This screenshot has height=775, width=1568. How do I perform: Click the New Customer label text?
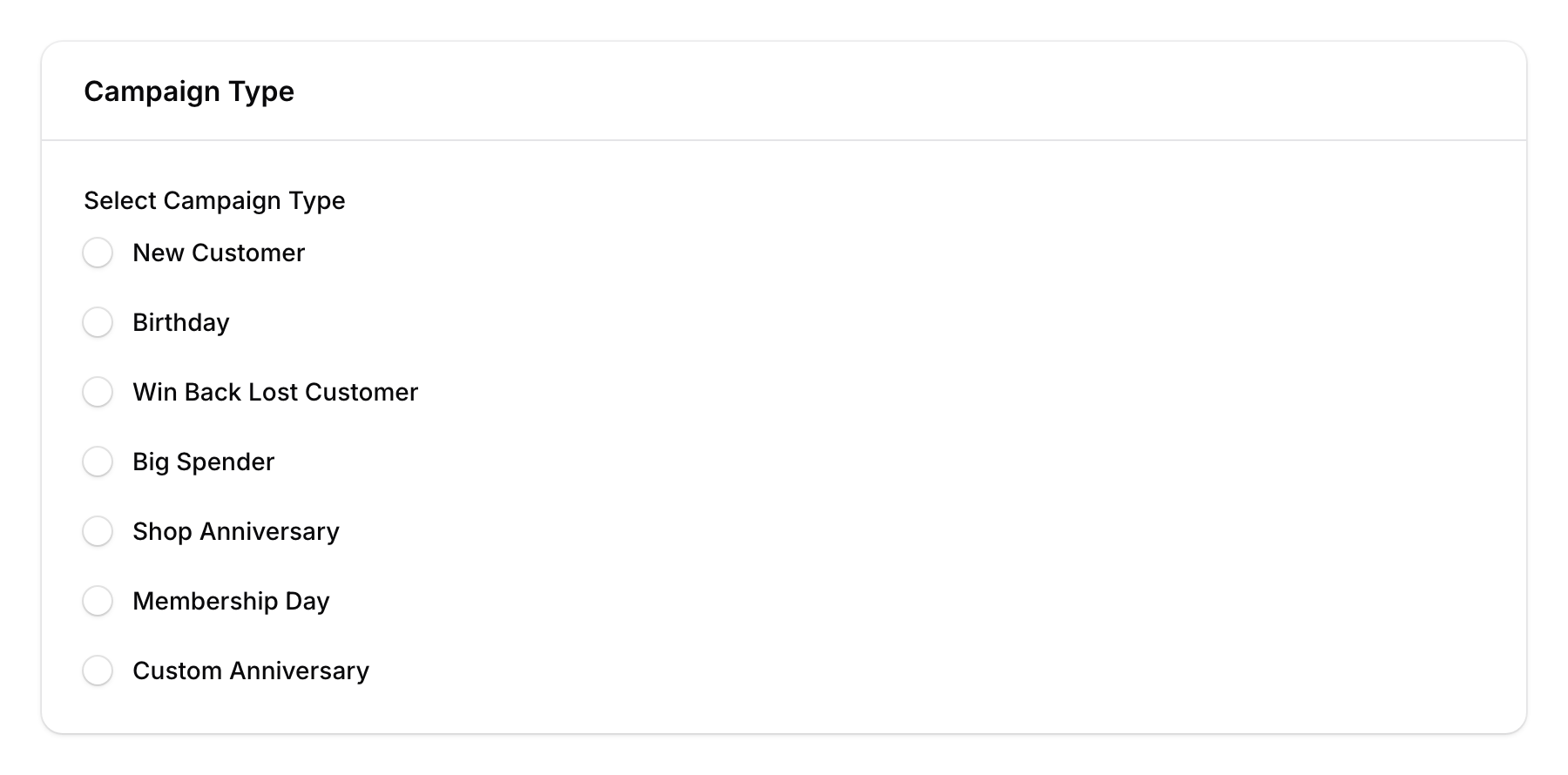pos(218,253)
